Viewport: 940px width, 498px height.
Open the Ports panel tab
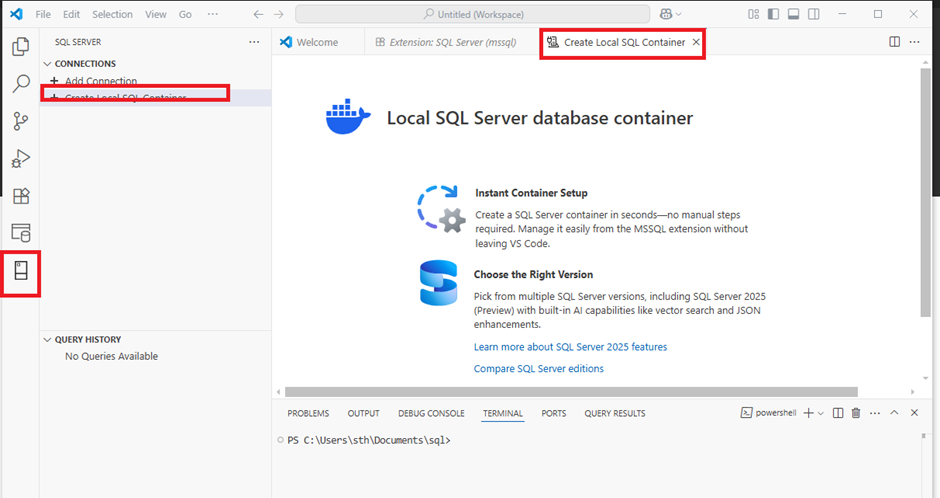tap(553, 413)
